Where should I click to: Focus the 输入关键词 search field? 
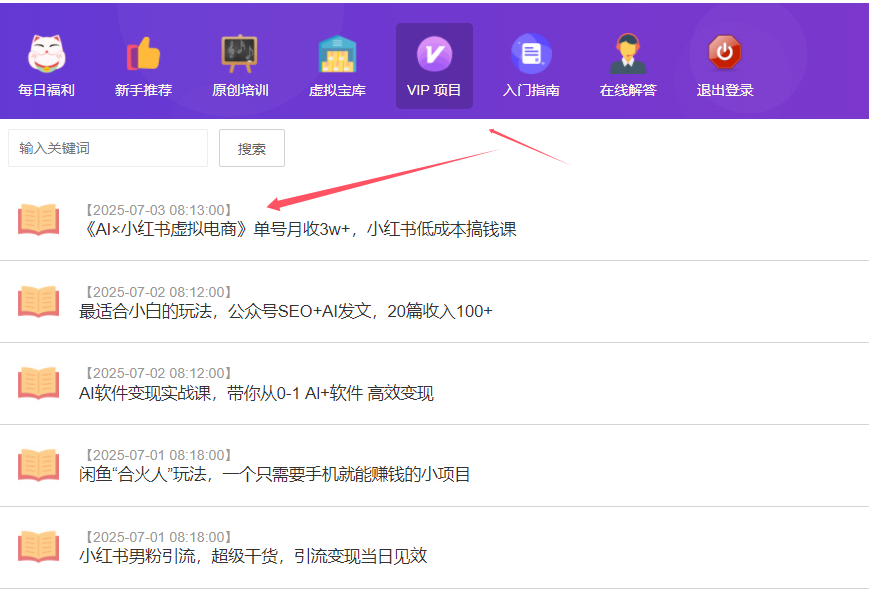coord(108,148)
